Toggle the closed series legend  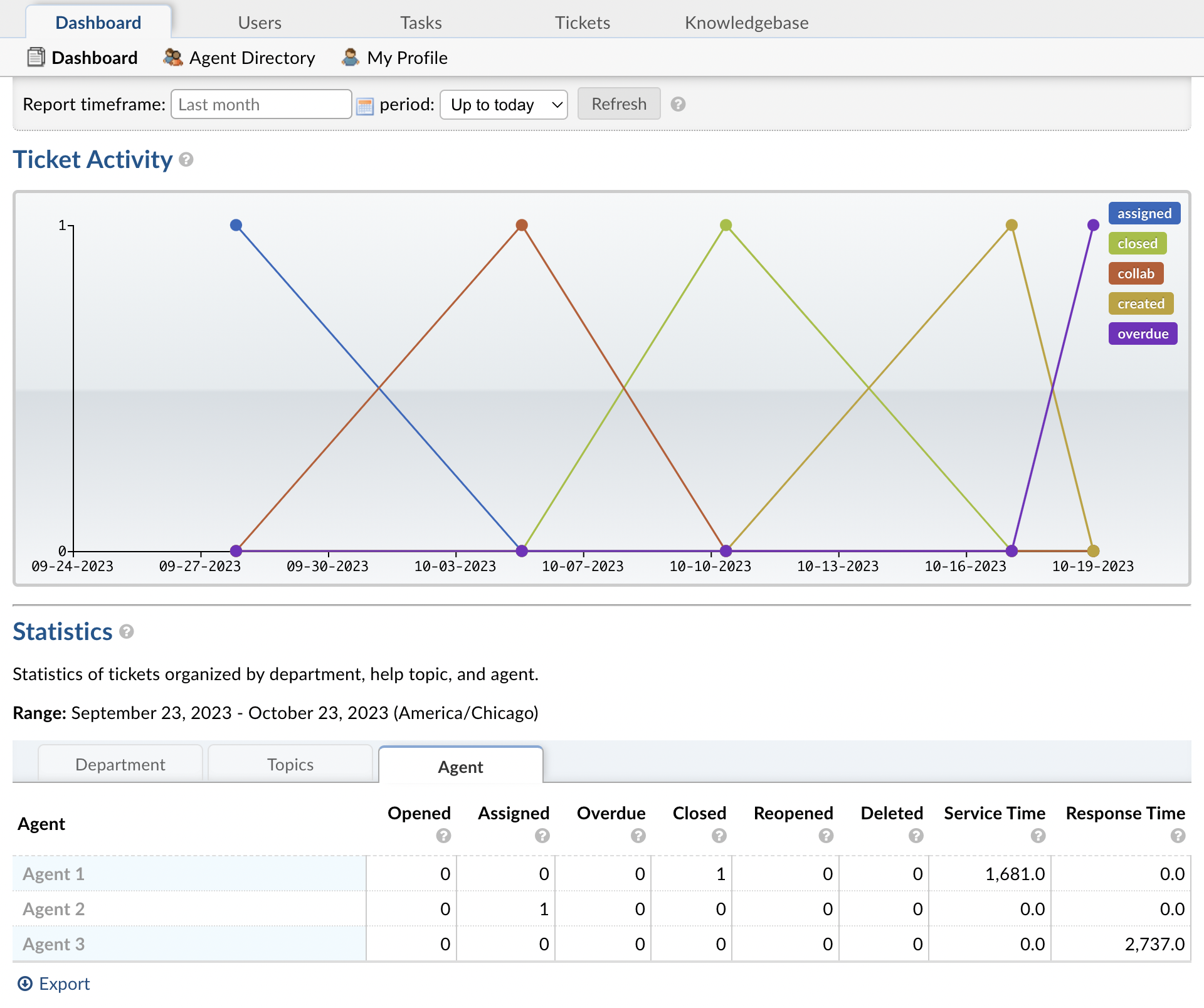1137,243
